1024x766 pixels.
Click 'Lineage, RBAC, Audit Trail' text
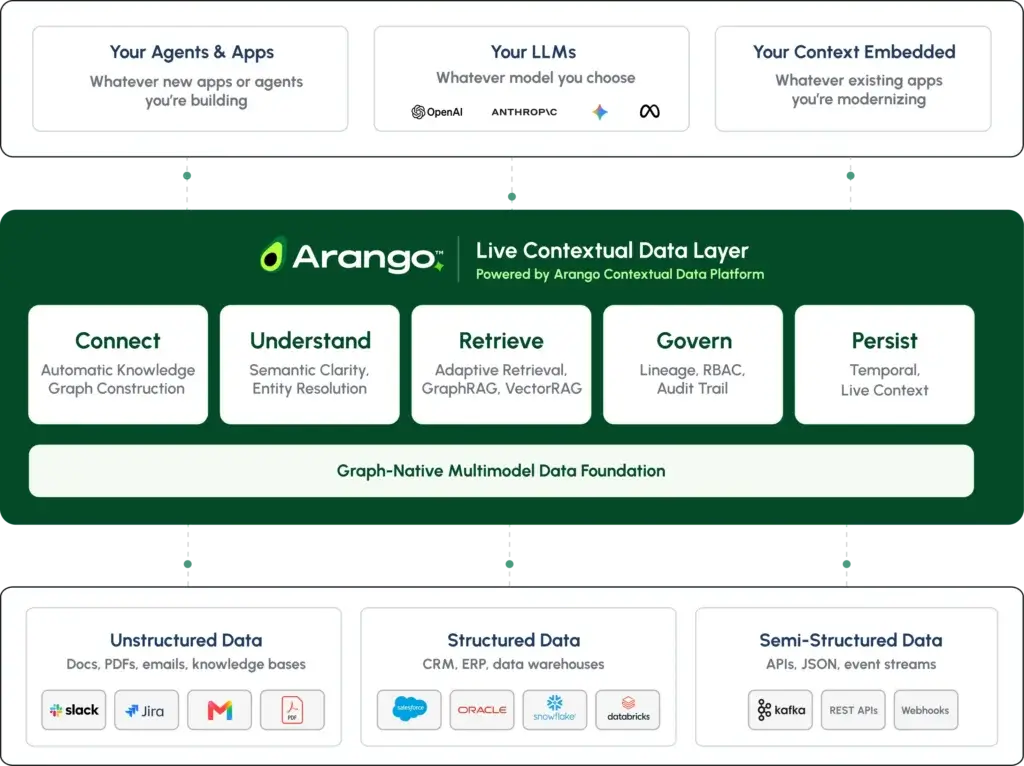pos(692,379)
